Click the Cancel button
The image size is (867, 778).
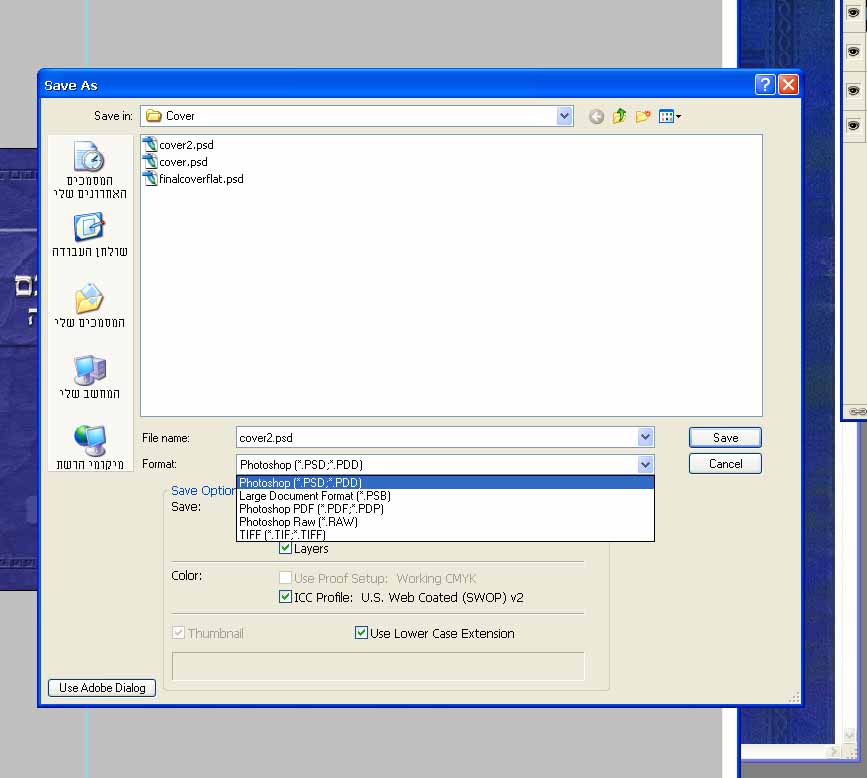(x=725, y=464)
